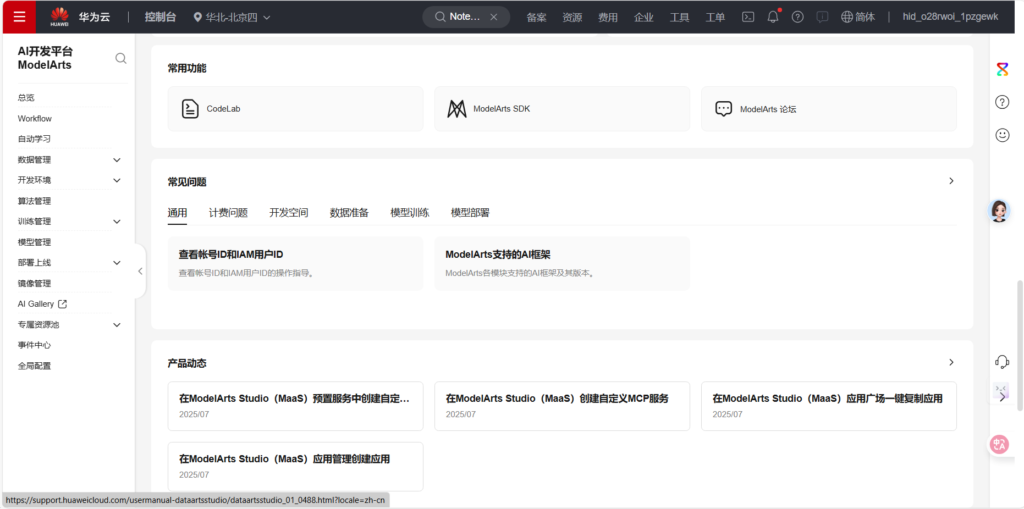
Task: Collapse the sidebar with the arrow handle
Action: (140, 271)
